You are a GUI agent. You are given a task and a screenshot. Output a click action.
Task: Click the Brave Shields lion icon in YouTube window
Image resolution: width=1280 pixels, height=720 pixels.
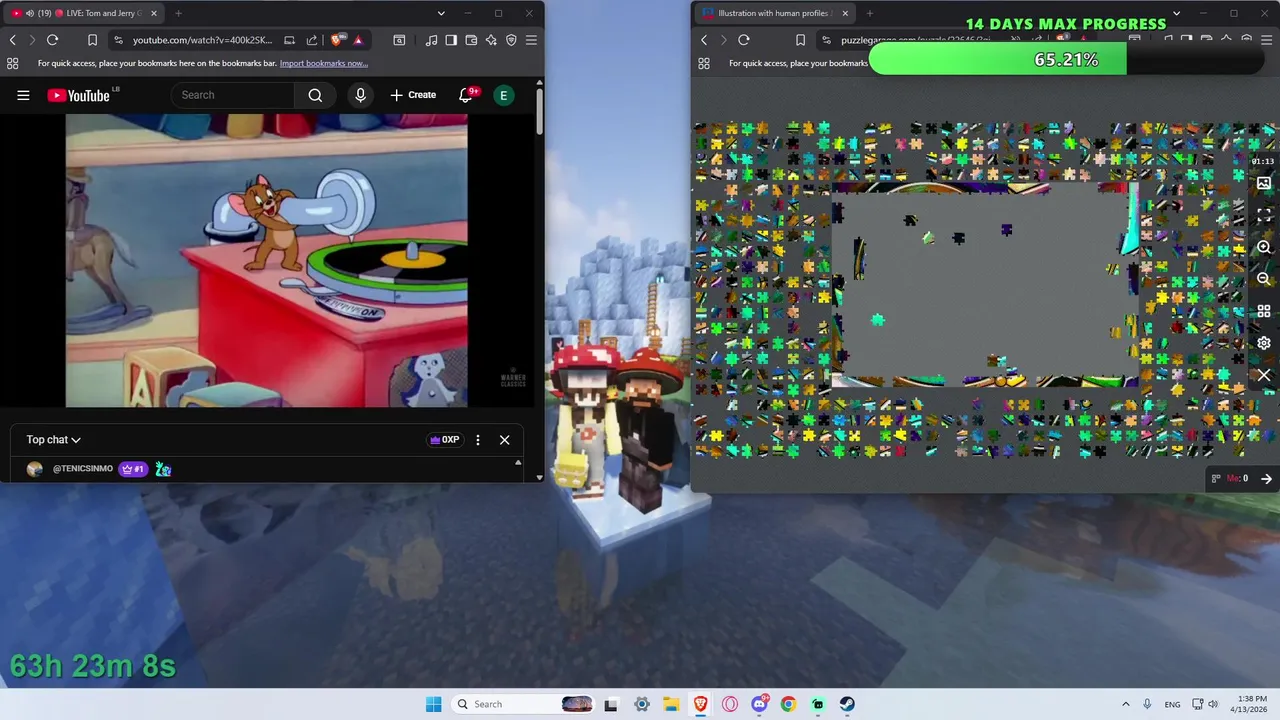tap(337, 40)
